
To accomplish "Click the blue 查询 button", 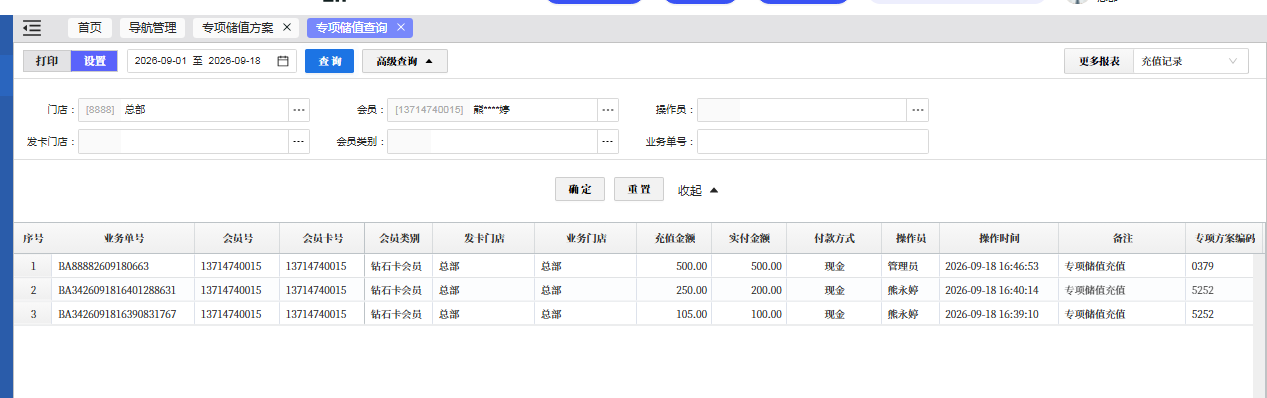I will click(329, 61).
